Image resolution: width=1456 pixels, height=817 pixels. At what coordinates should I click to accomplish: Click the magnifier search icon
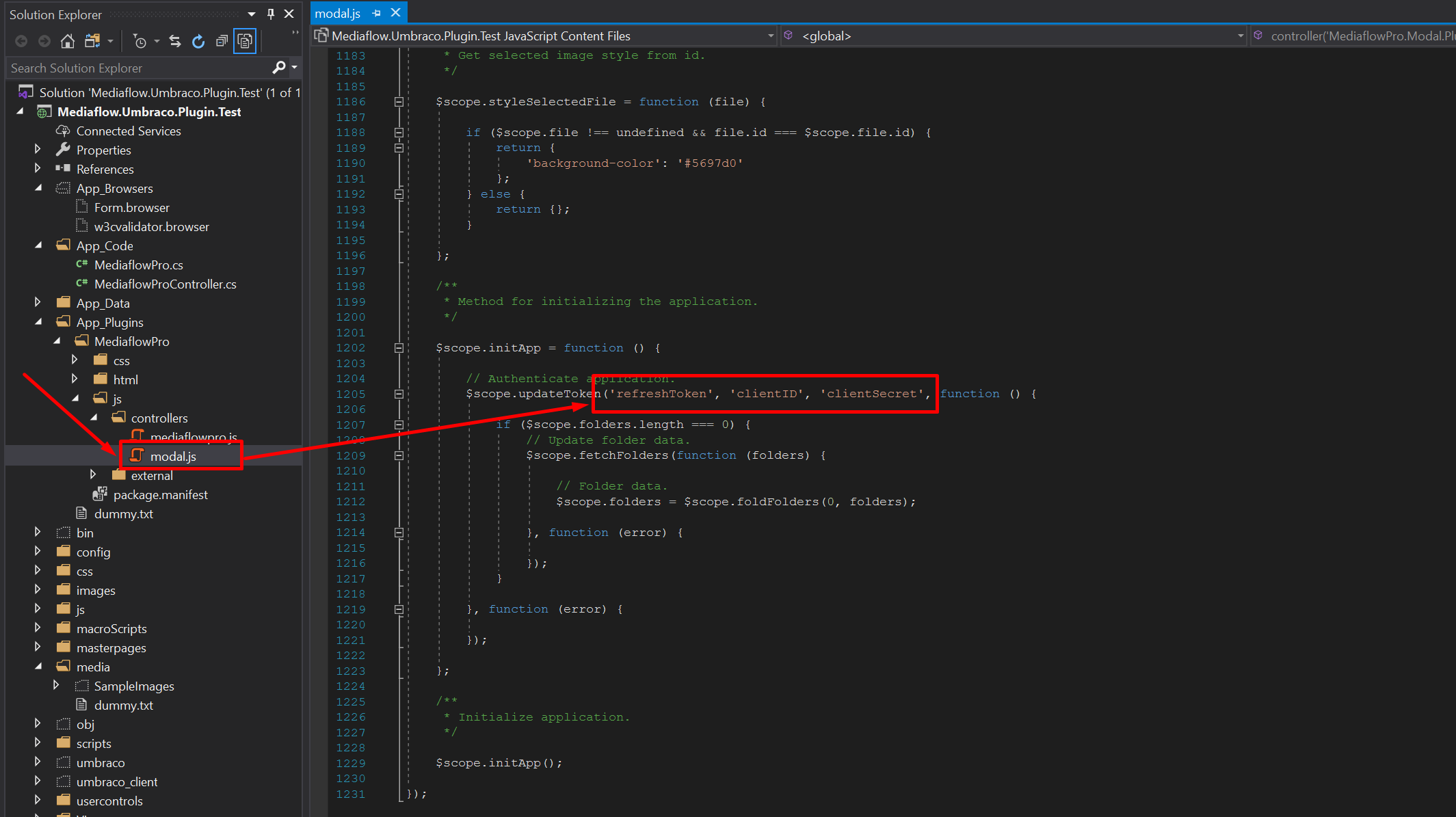pos(278,67)
